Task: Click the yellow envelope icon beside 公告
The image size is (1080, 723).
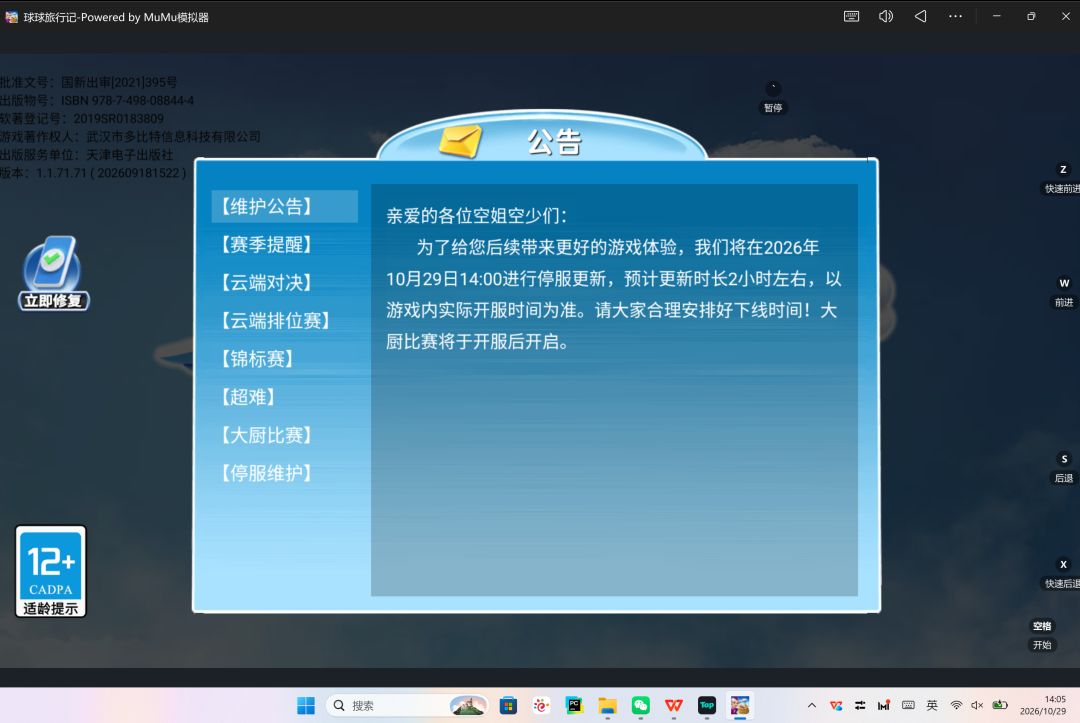Action: pos(460,140)
